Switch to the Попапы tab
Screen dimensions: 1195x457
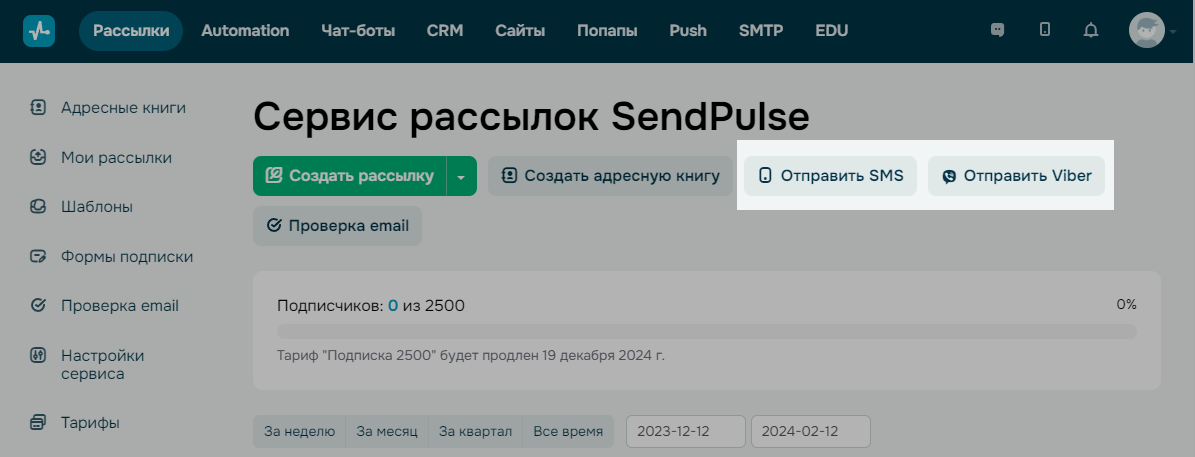tap(607, 31)
